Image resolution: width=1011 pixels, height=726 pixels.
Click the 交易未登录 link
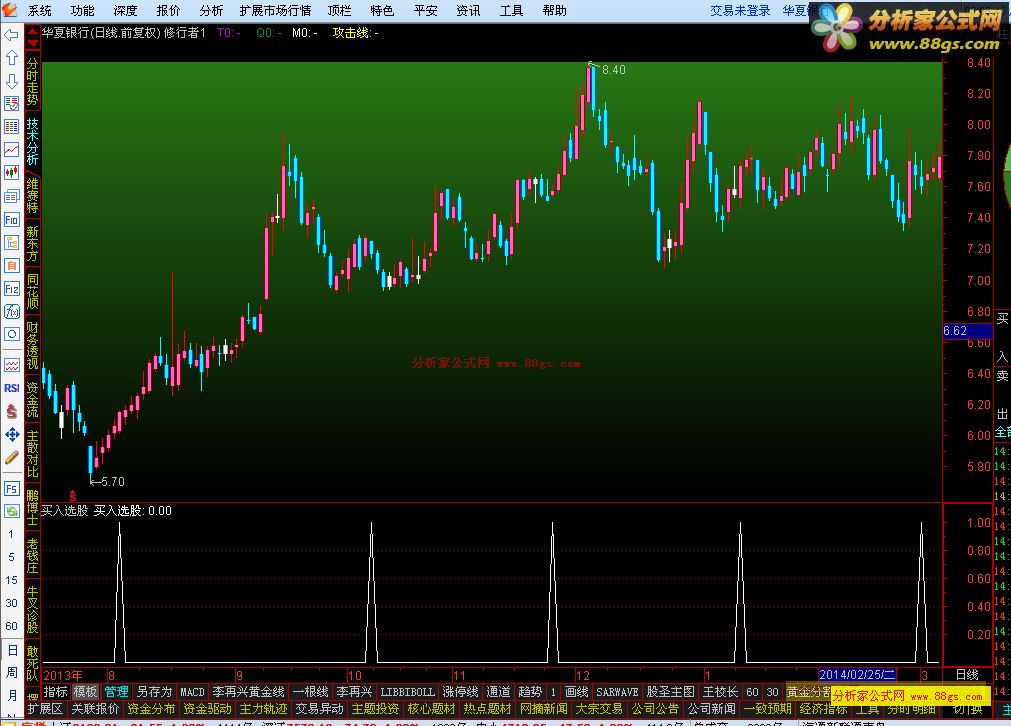click(x=740, y=10)
